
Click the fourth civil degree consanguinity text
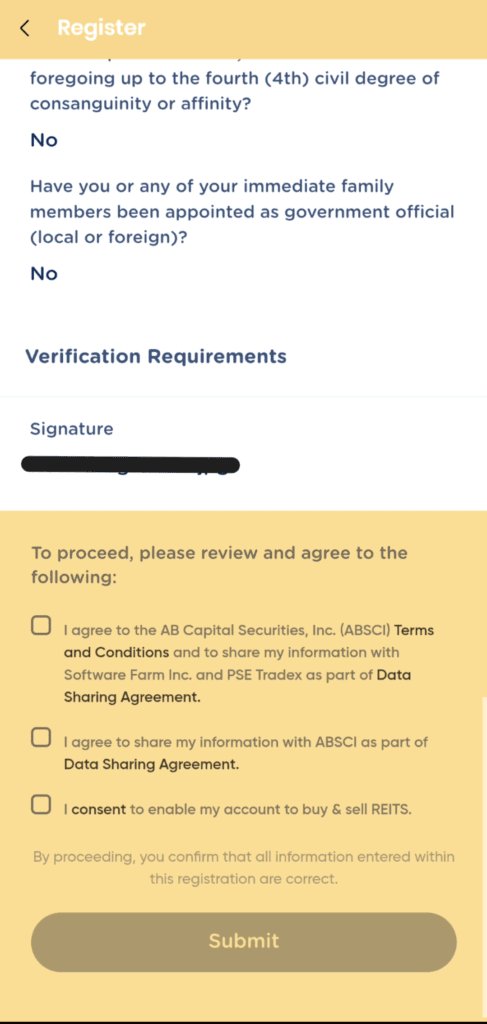tap(235, 91)
